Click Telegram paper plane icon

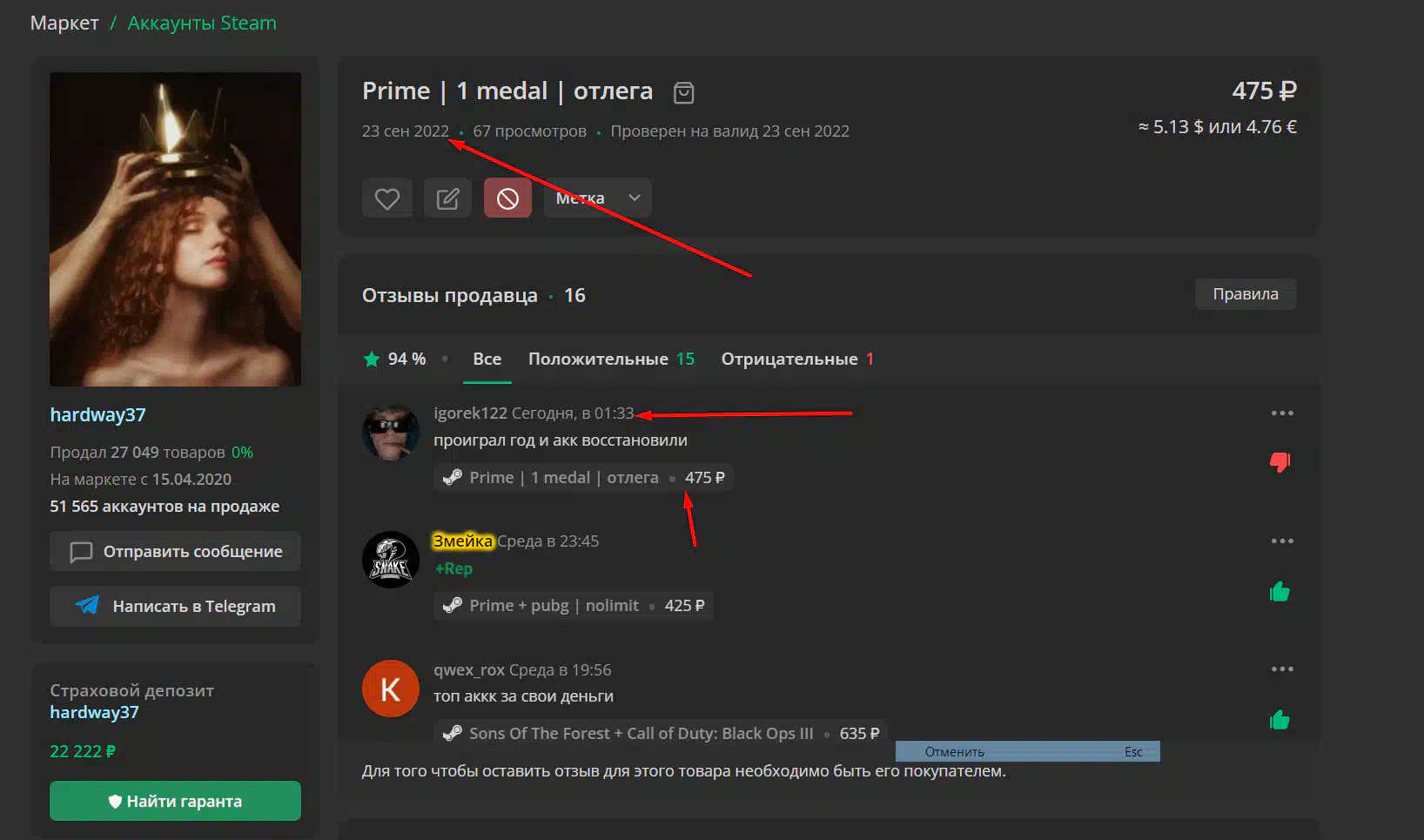coord(87,605)
